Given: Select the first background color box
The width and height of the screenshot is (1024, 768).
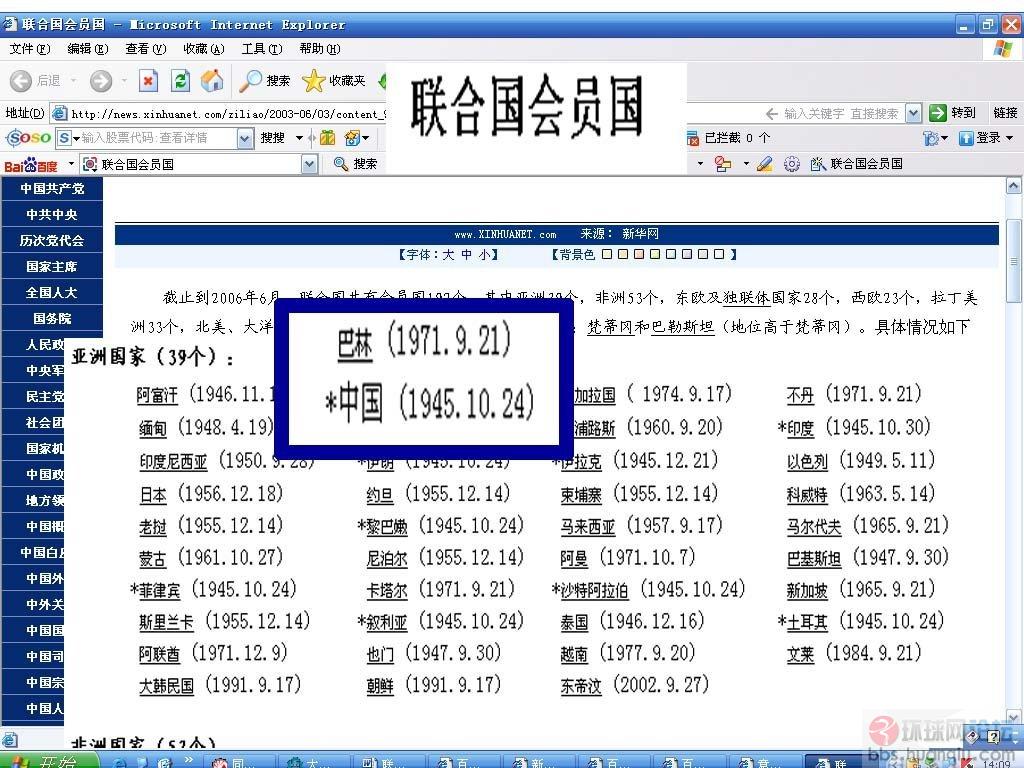Looking at the screenshot, I should pyautogui.click(x=607, y=254).
